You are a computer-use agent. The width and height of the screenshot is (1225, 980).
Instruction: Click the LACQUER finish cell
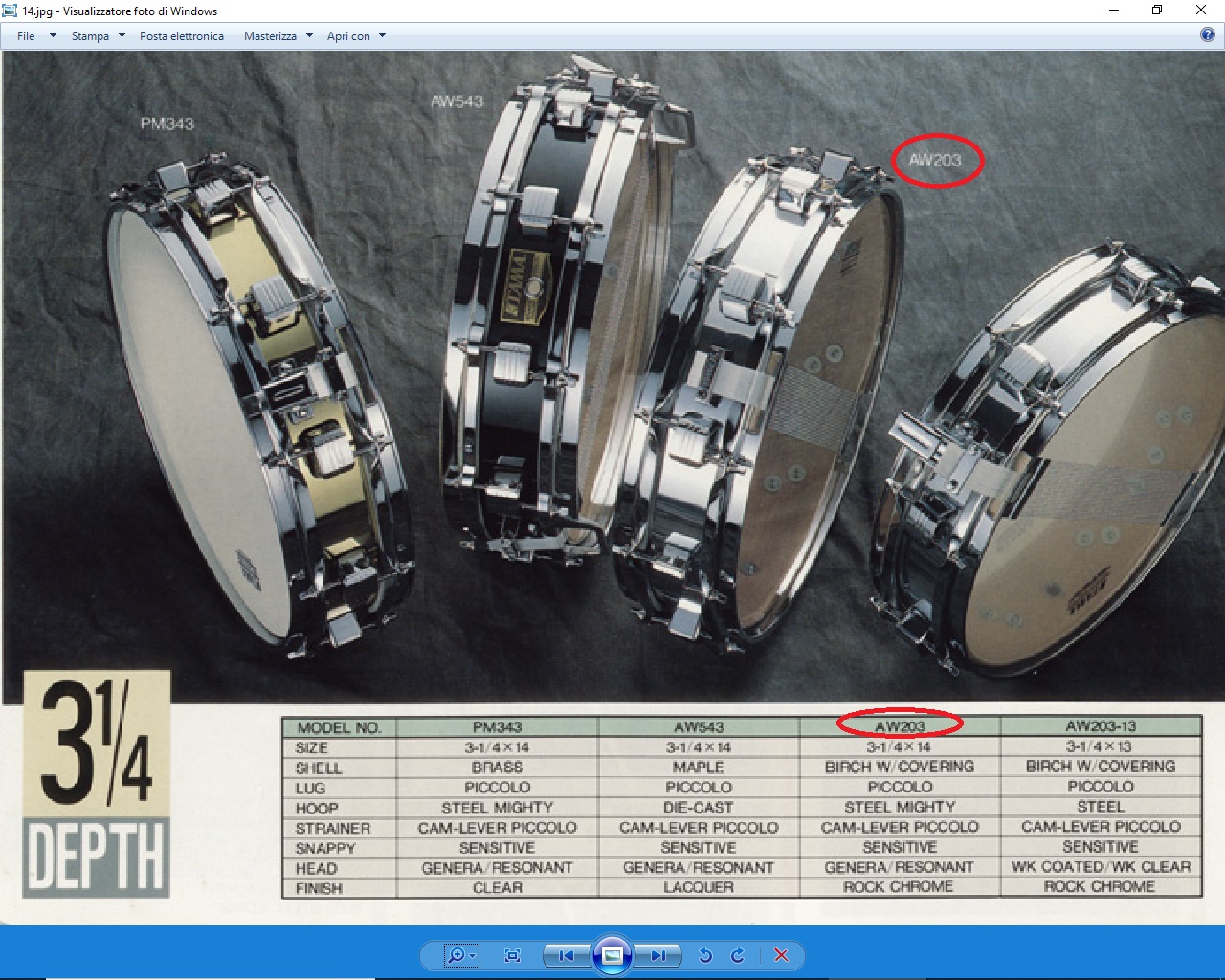(699, 887)
